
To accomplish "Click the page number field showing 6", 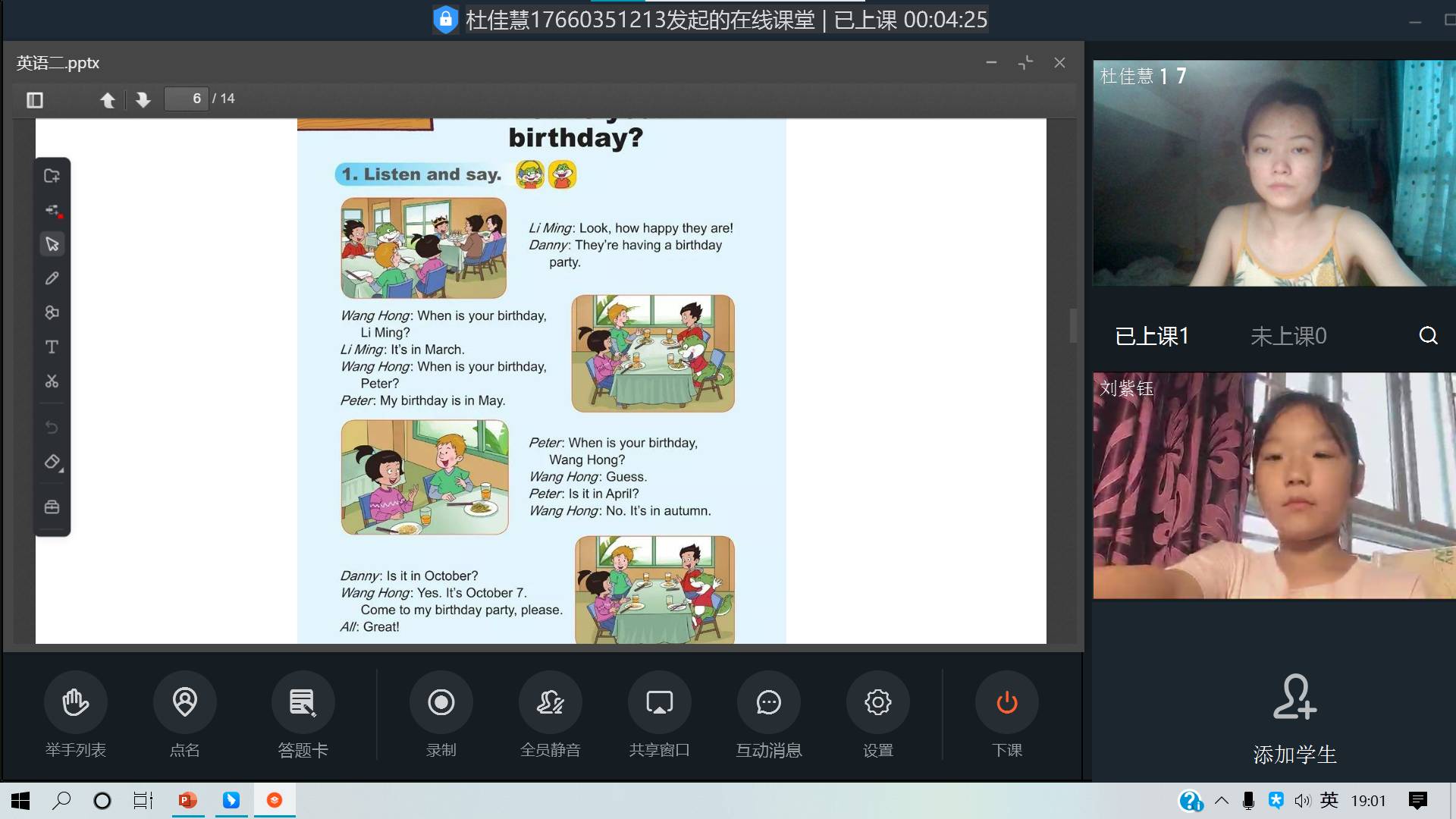I will pos(187,99).
